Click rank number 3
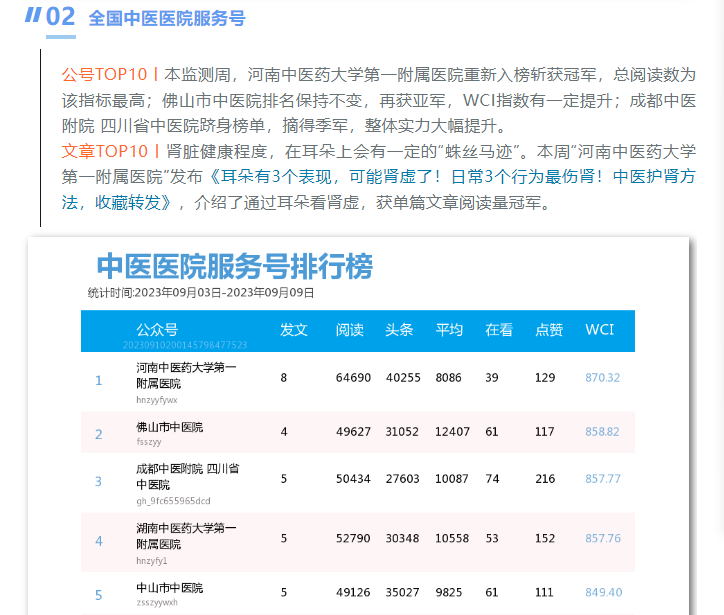724x615 pixels. (x=98, y=482)
